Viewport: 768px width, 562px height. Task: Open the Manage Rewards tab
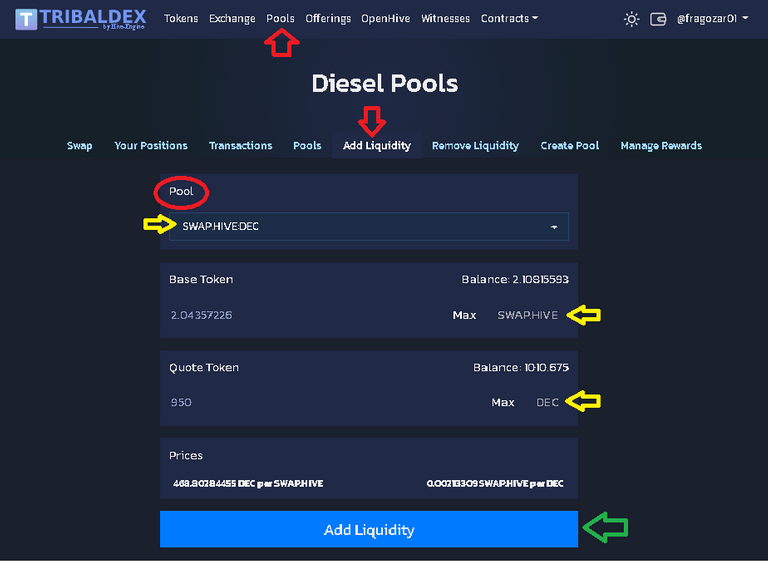661,146
